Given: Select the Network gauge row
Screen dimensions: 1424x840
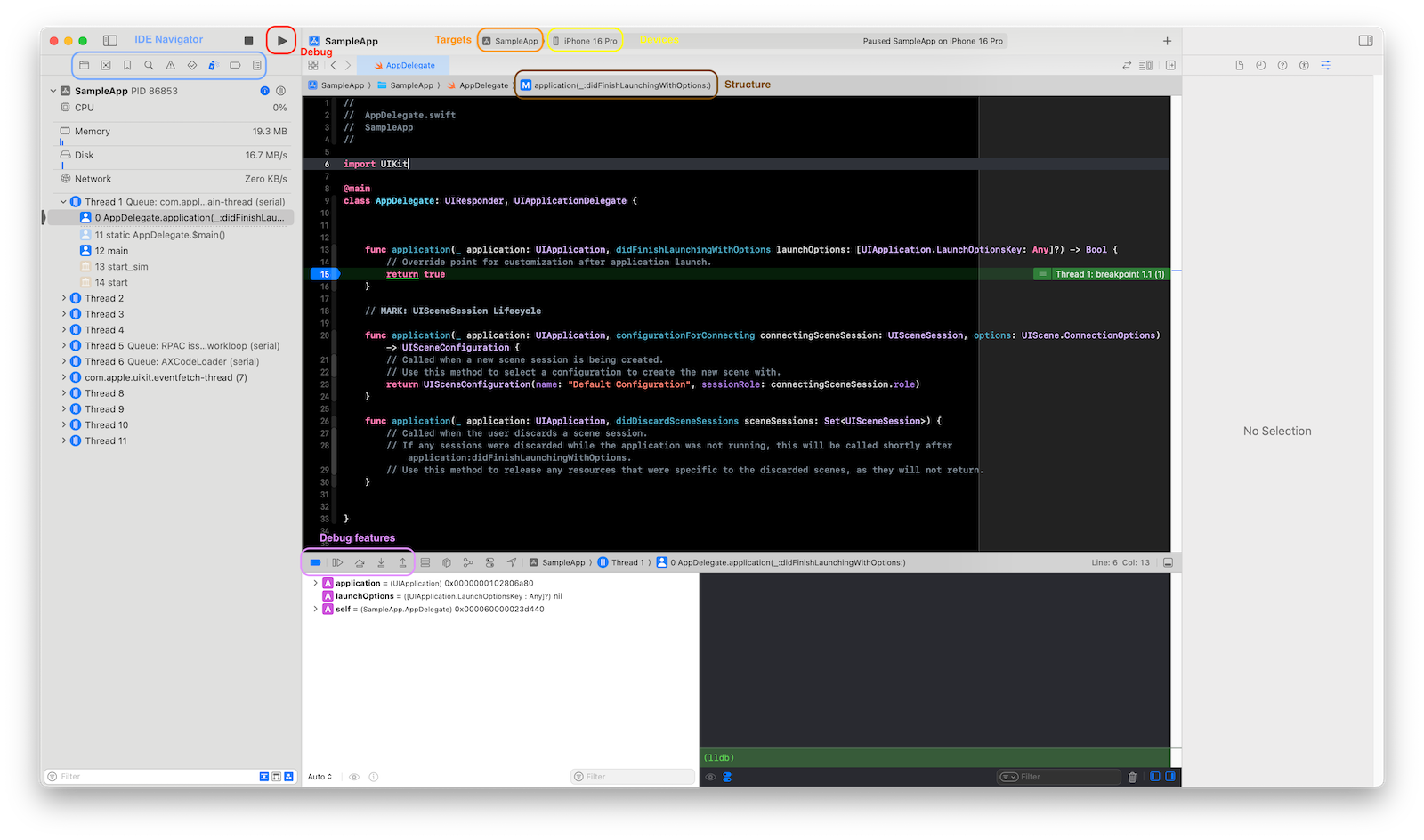Looking at the screenshot, I should point(173,179).
